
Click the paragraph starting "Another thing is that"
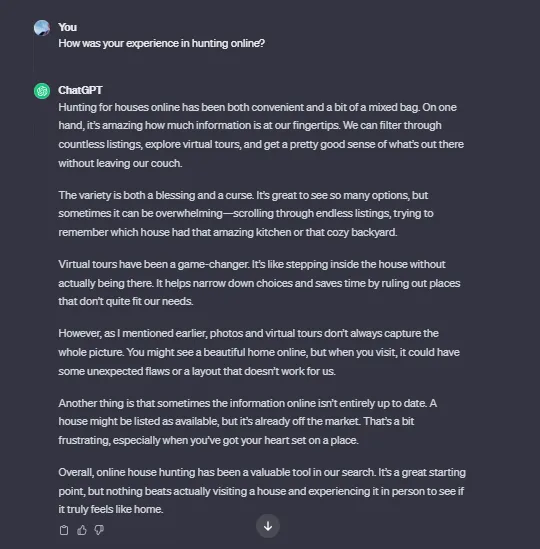(x=248, y=421)
